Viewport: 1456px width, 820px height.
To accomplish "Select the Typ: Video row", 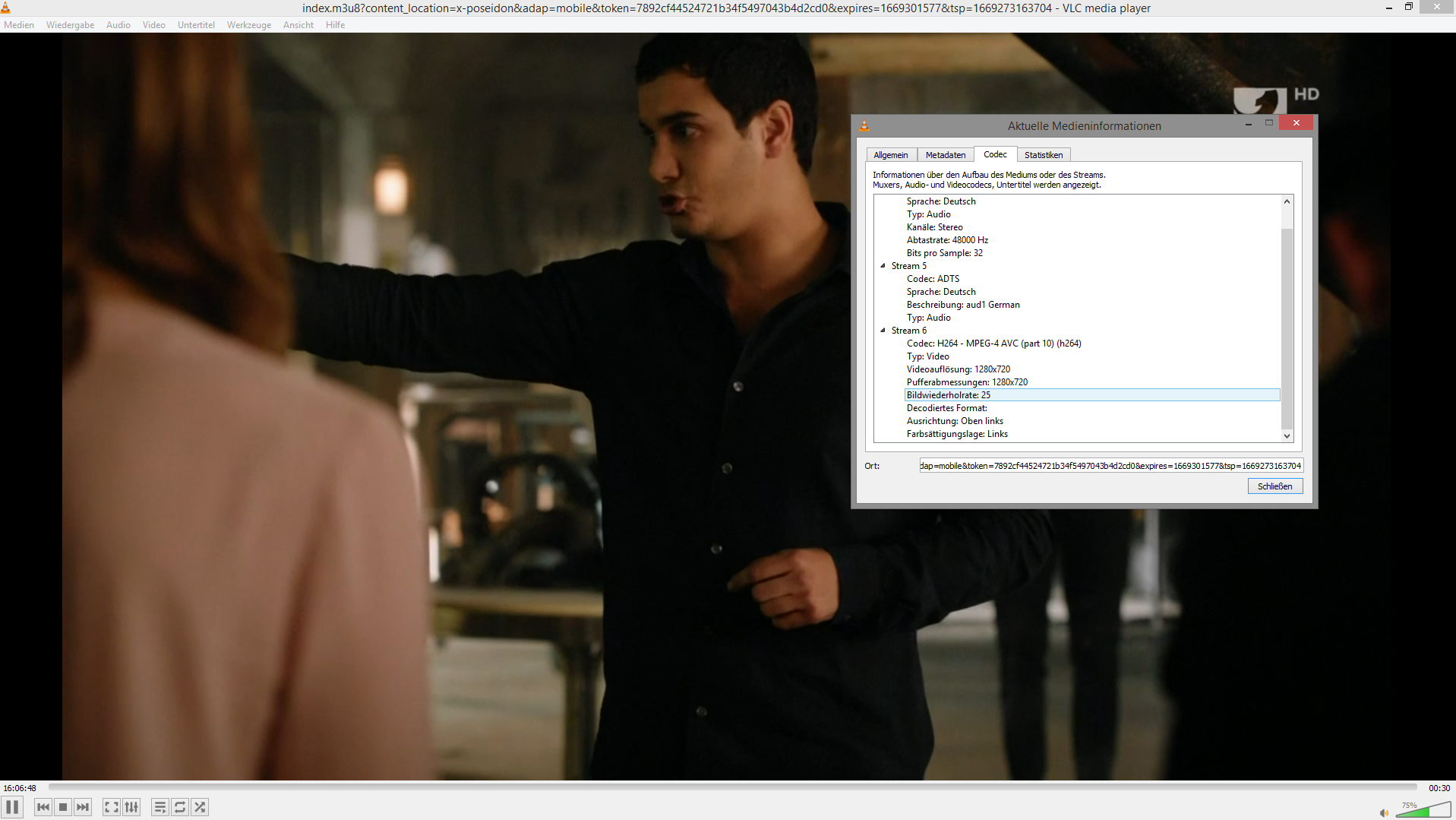I will [x=927, y=356].
